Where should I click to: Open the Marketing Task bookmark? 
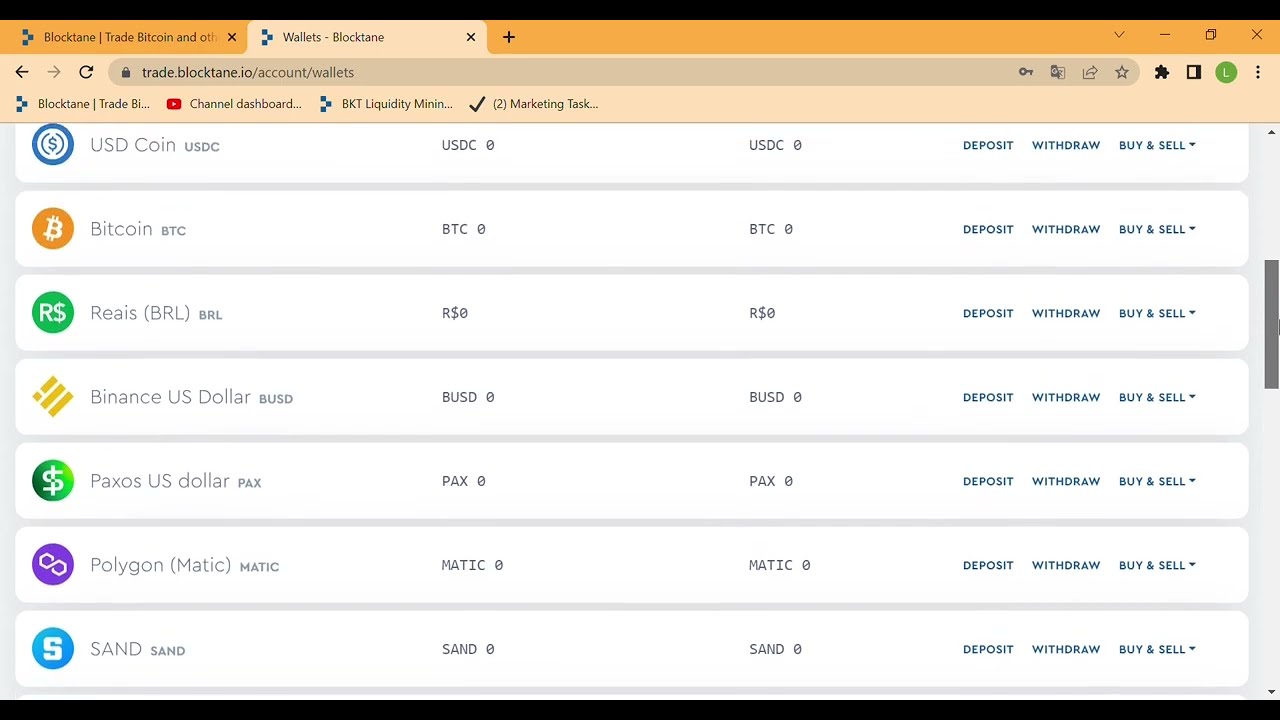pos(534,104)
